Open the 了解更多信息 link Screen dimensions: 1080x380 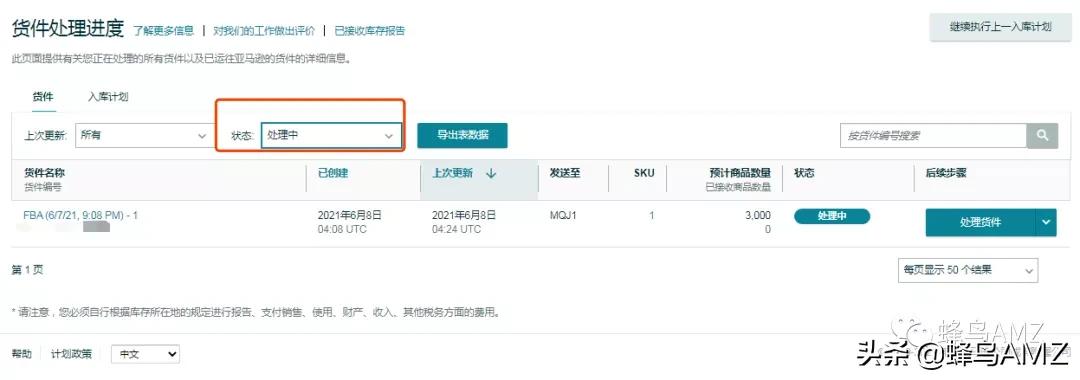tap(164, 31)
